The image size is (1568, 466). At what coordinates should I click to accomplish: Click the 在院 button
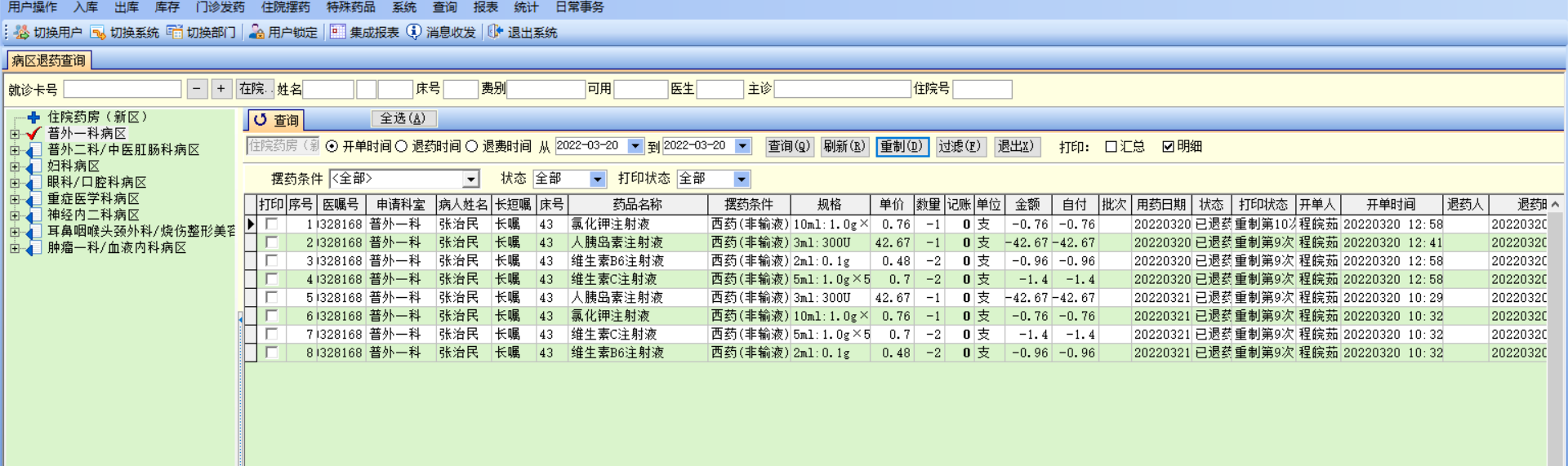click(254, 89)
